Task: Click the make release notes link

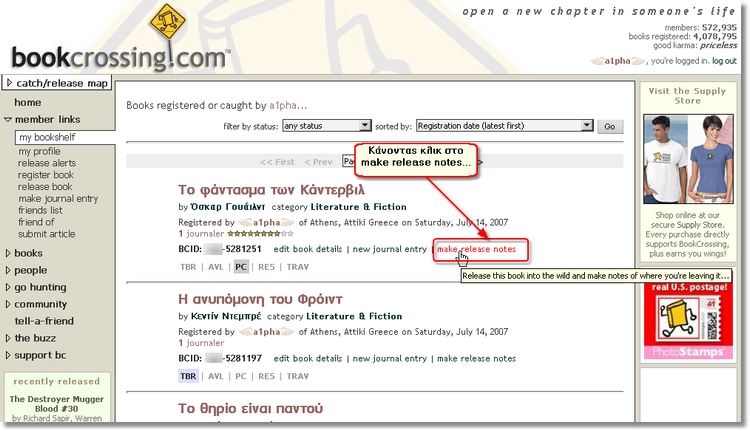Action: [x=476, y=248]
